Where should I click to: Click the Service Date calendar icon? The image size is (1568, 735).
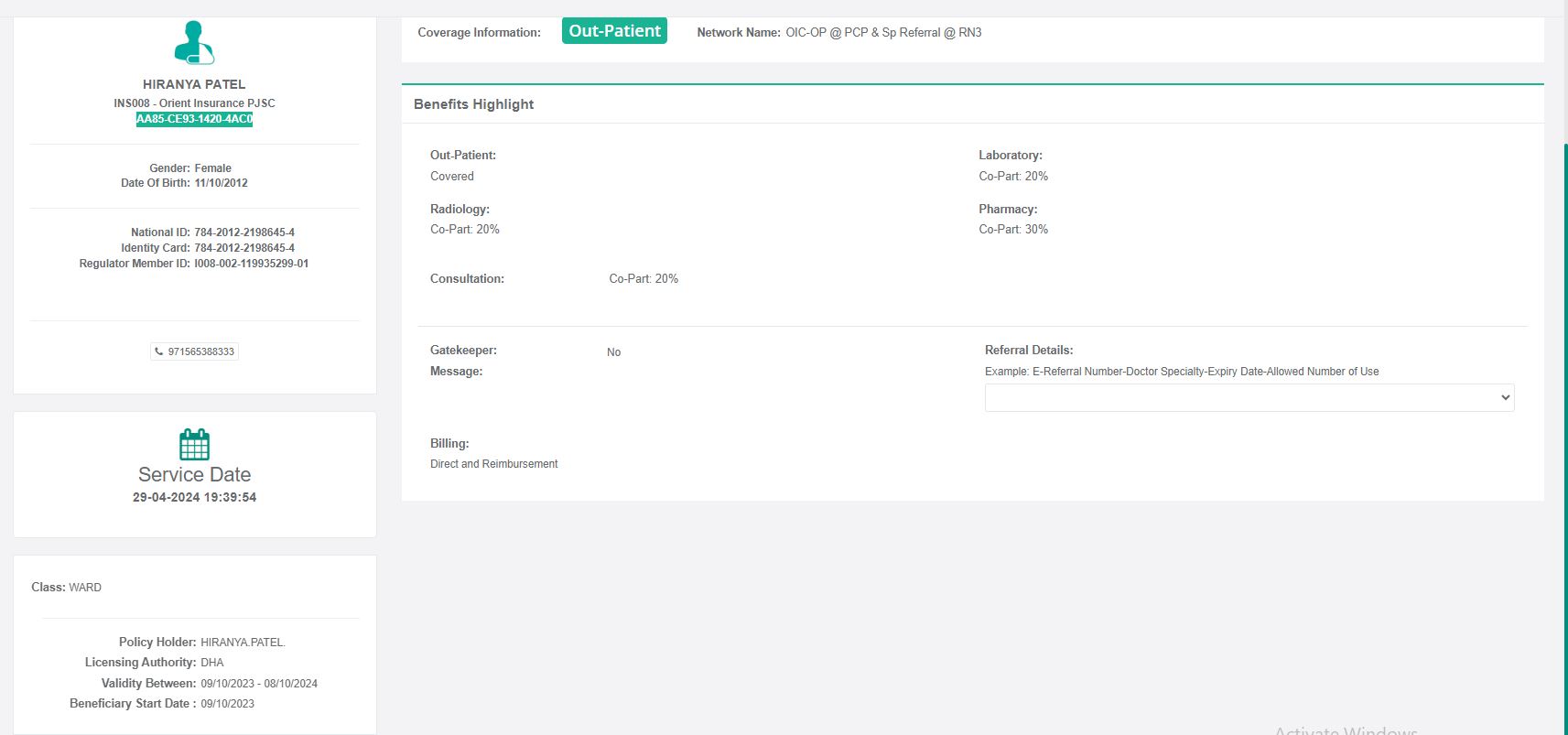[194, 445]
